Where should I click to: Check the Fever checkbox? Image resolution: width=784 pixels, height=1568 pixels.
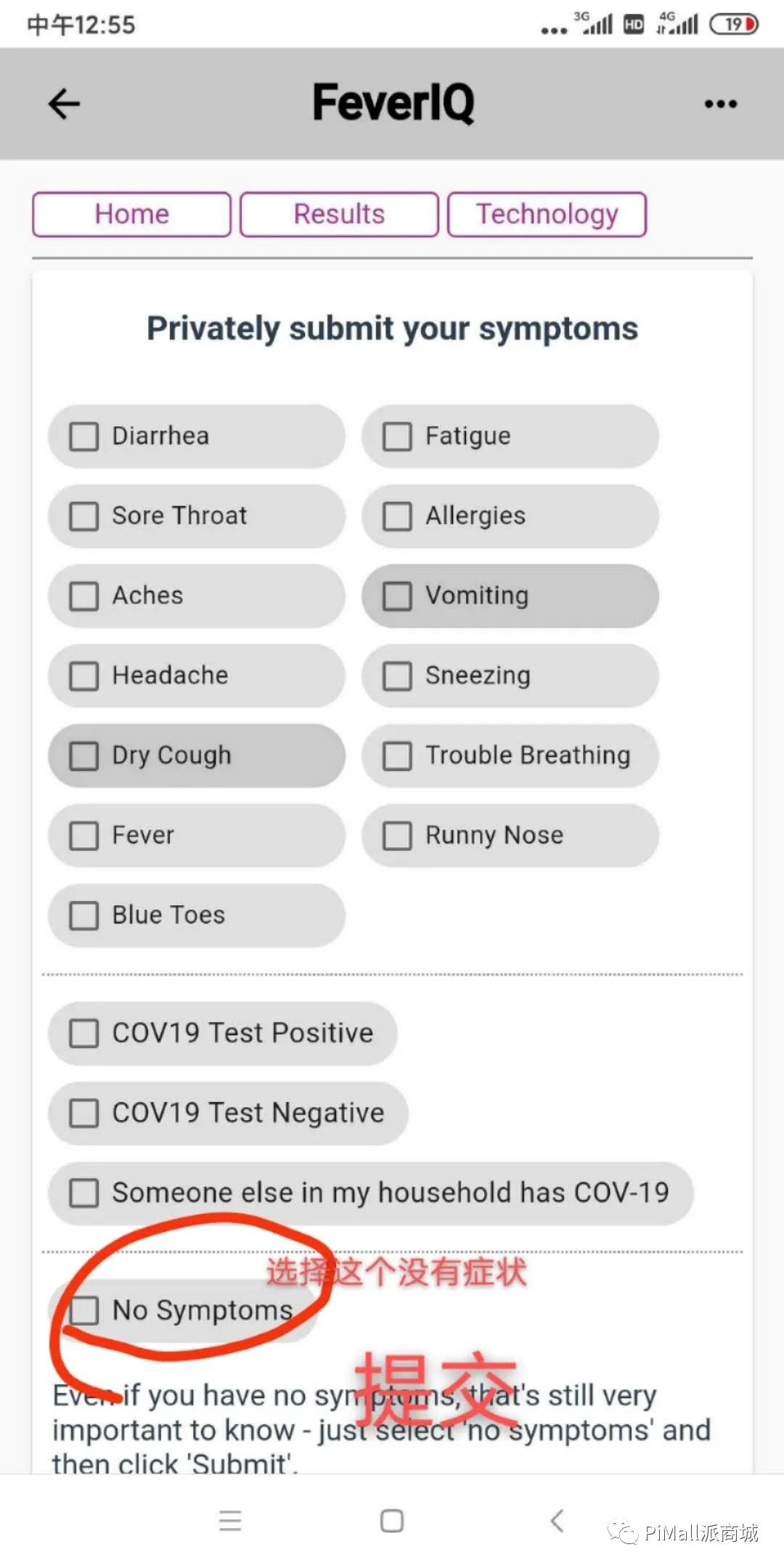[84, 836]
